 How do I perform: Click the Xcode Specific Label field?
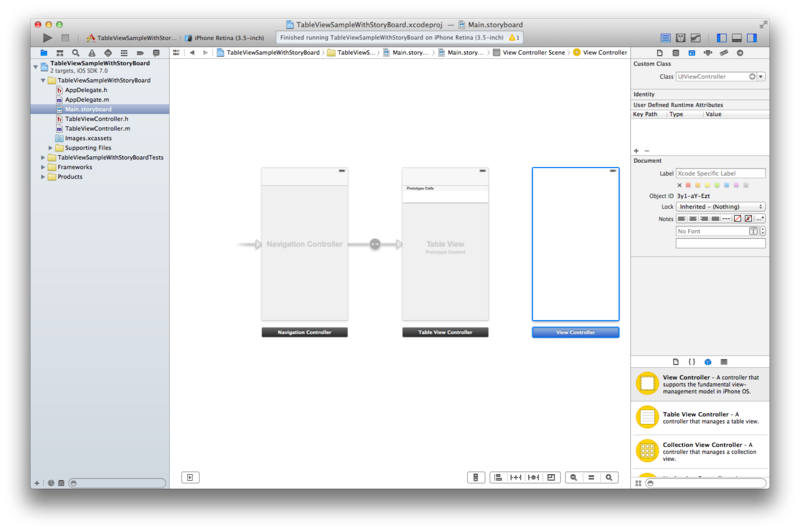click(x=720, y=173)
